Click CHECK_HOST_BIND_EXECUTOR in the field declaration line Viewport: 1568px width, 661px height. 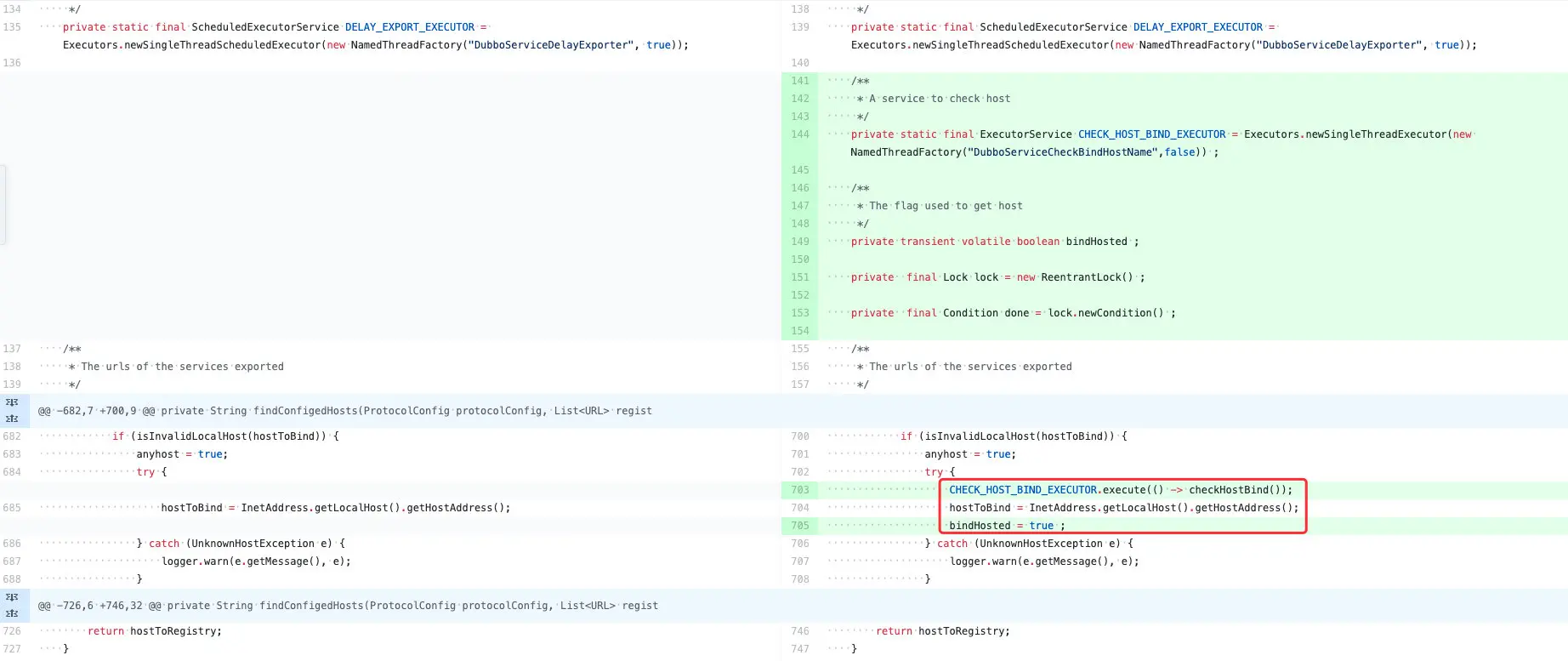click(x=1151, y=134)
